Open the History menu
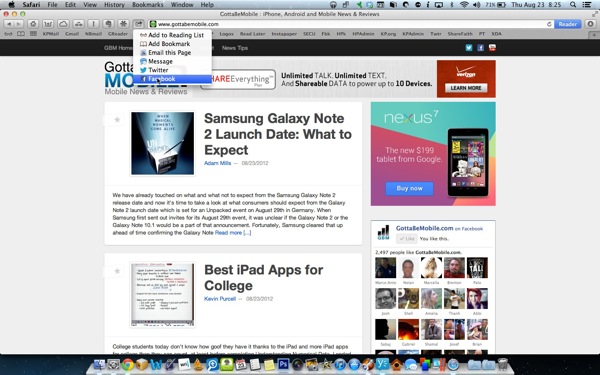 pos(114,5)
